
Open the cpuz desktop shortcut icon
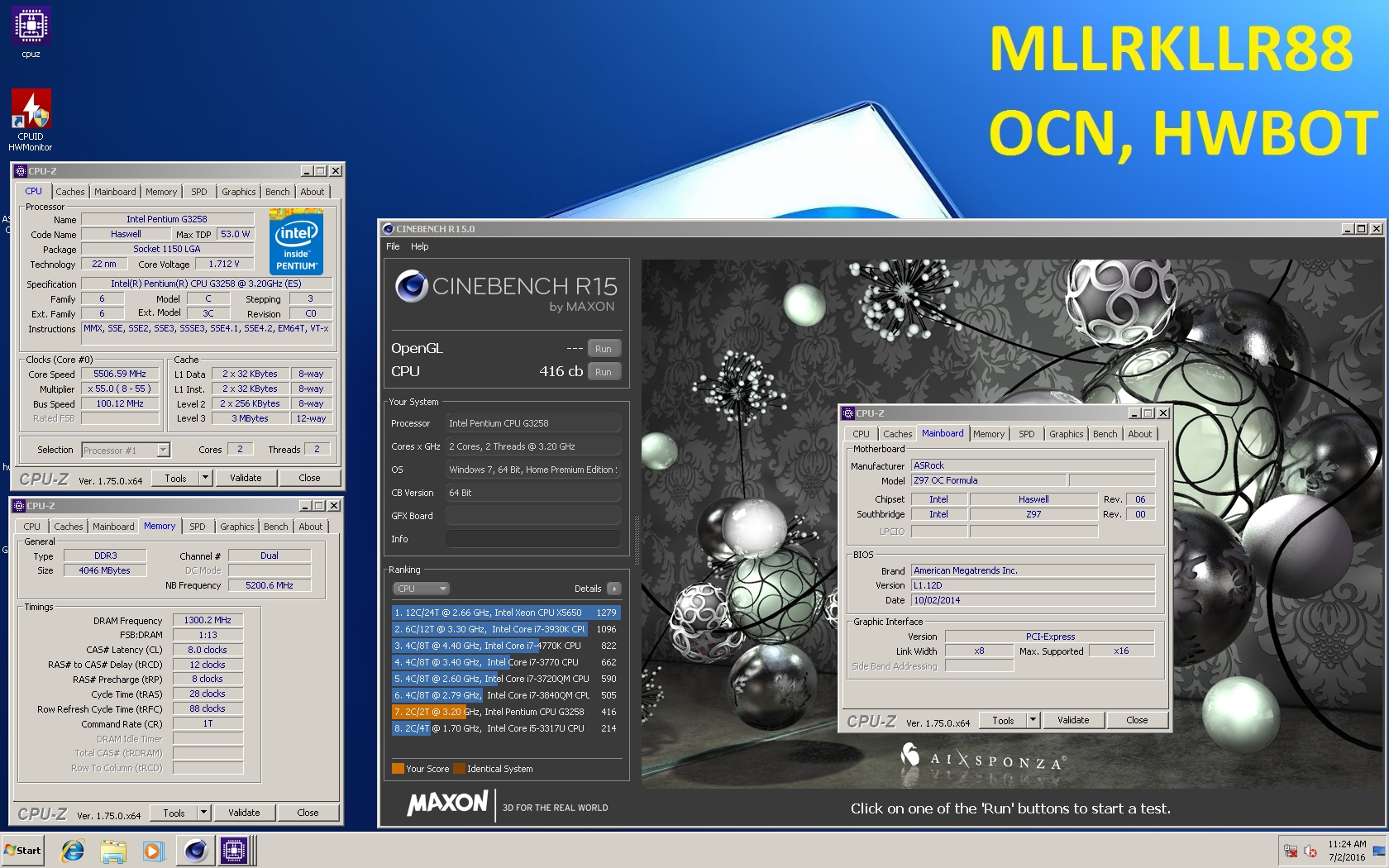pyautogui.click(x=31, y=31)
